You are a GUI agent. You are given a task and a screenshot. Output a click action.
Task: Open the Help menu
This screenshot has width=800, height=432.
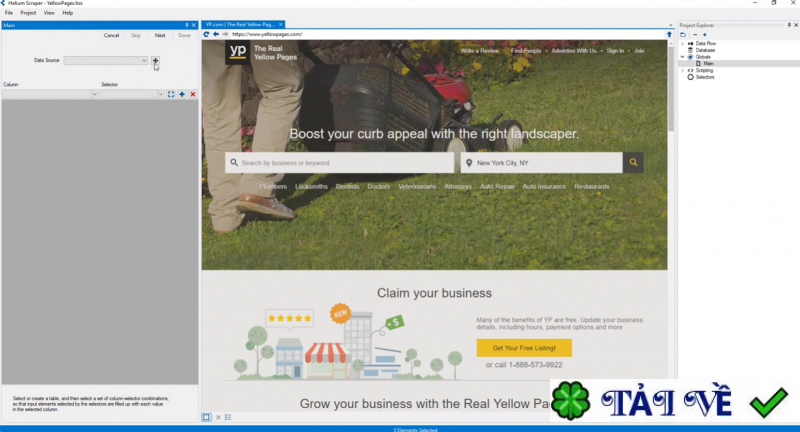pyautogui.click(x=67, y=13)
